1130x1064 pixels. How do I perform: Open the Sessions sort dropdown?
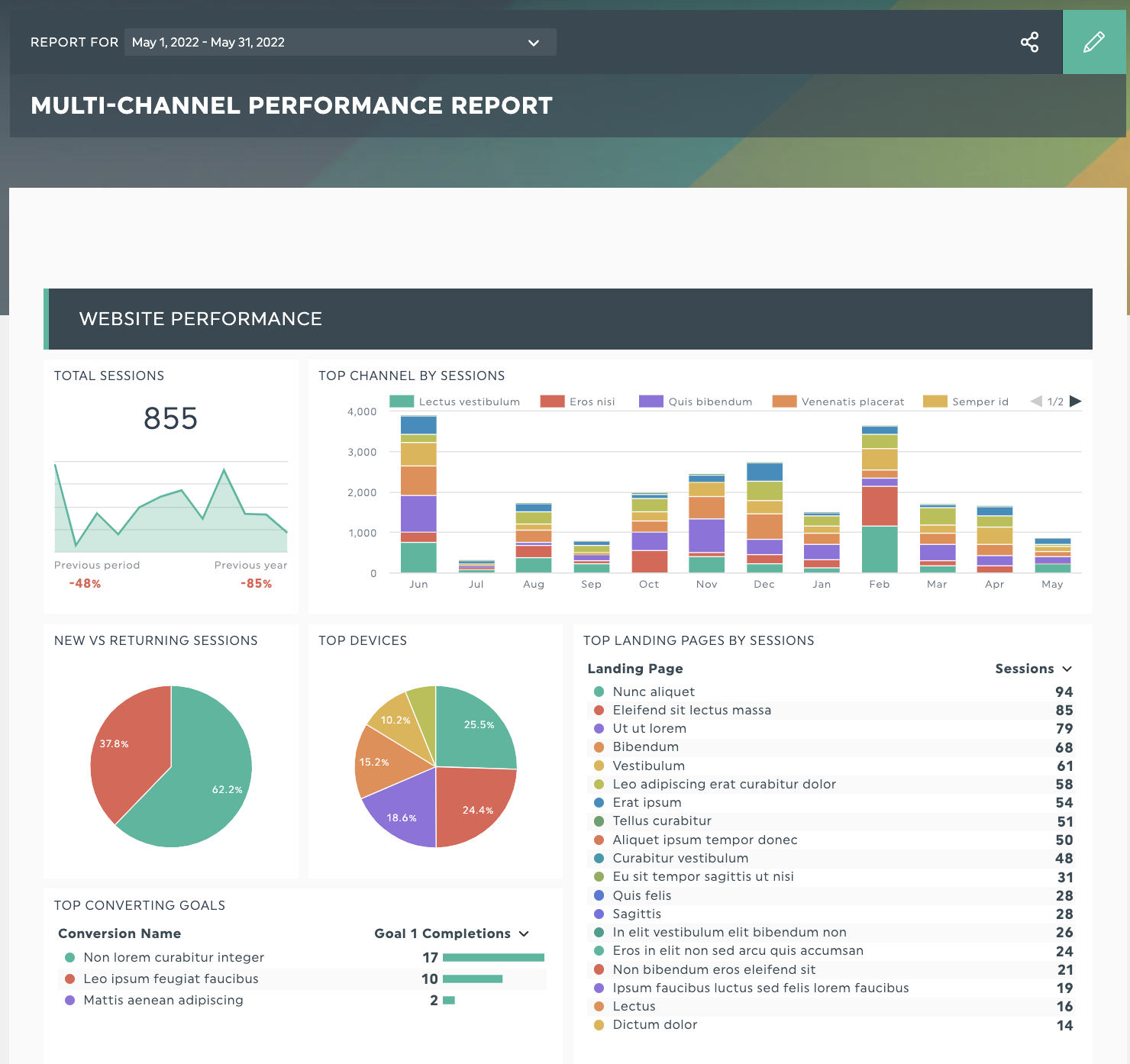(1035, 669)
